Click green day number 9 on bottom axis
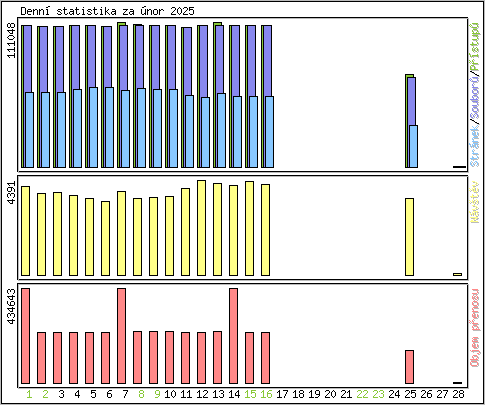 (x=157, y=394)
